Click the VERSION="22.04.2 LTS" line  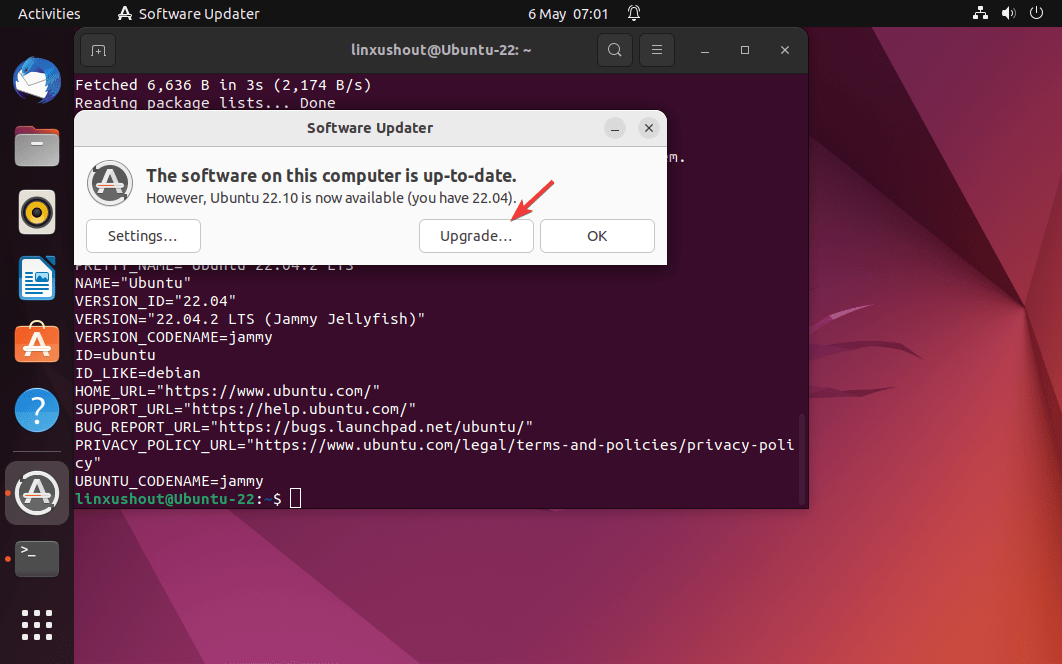(250, 318)
